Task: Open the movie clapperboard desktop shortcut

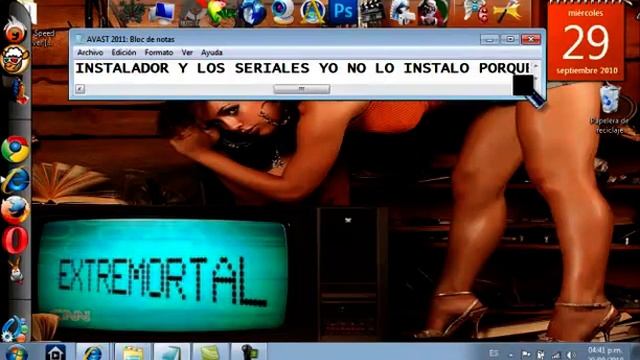Action: click(372, 12)
